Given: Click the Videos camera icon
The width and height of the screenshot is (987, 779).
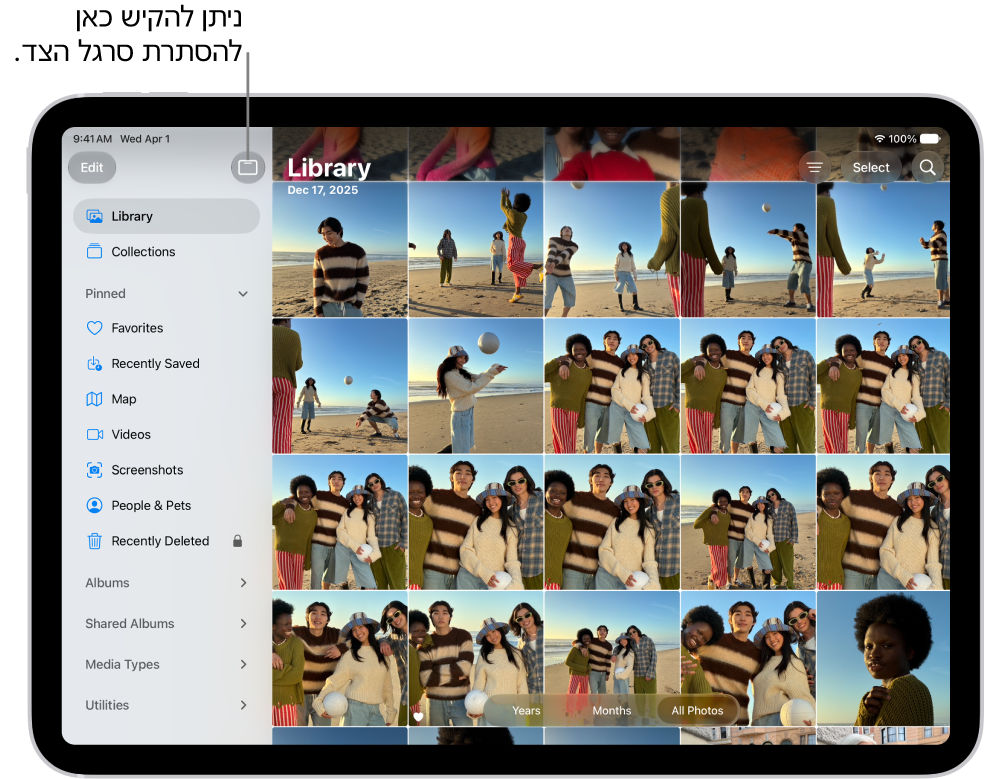Looking at the screenshot, I should point(94,434).
